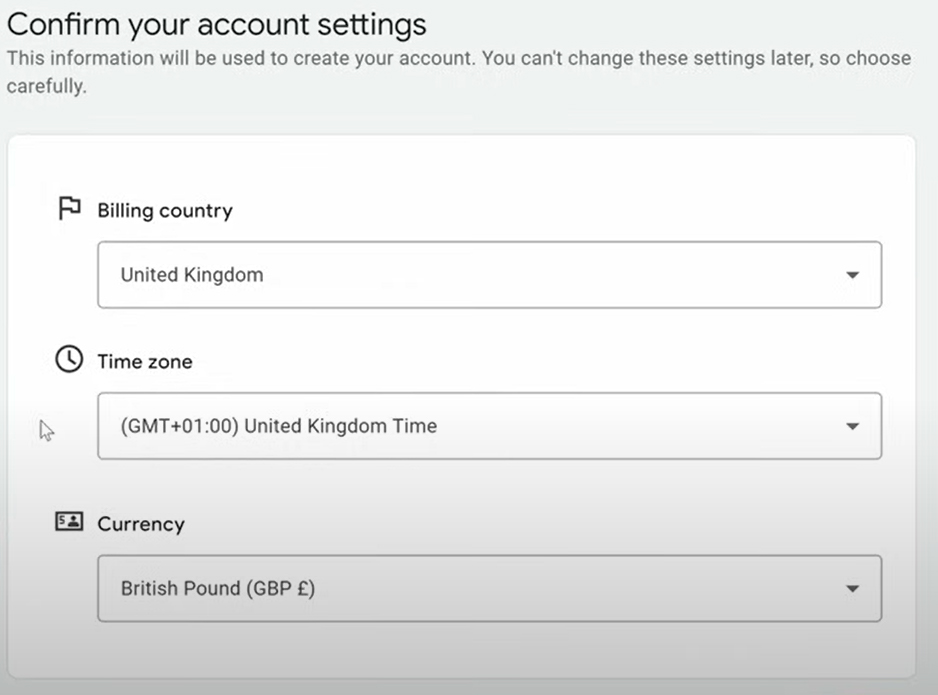938x695 pixels.
Task: Click the Time zone label
Action: click(145, 362)
